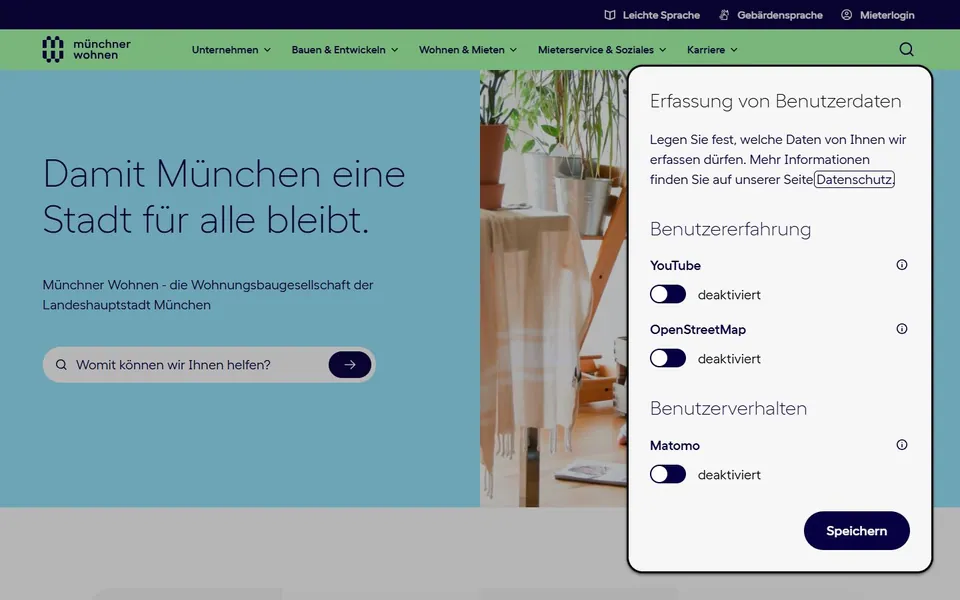Open the Mieterlogin link
Image resolution: width=960 pixels, height=600 pixels.
coord(878,15)
